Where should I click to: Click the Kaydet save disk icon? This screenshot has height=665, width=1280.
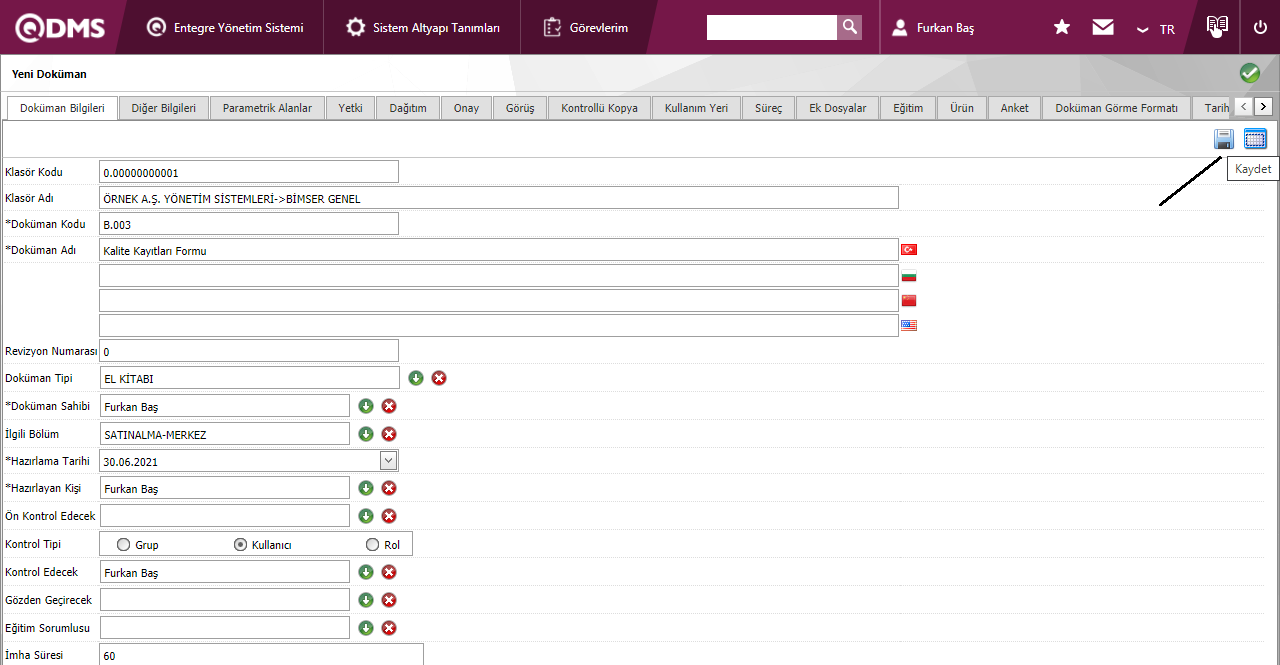click(1224, 139)
